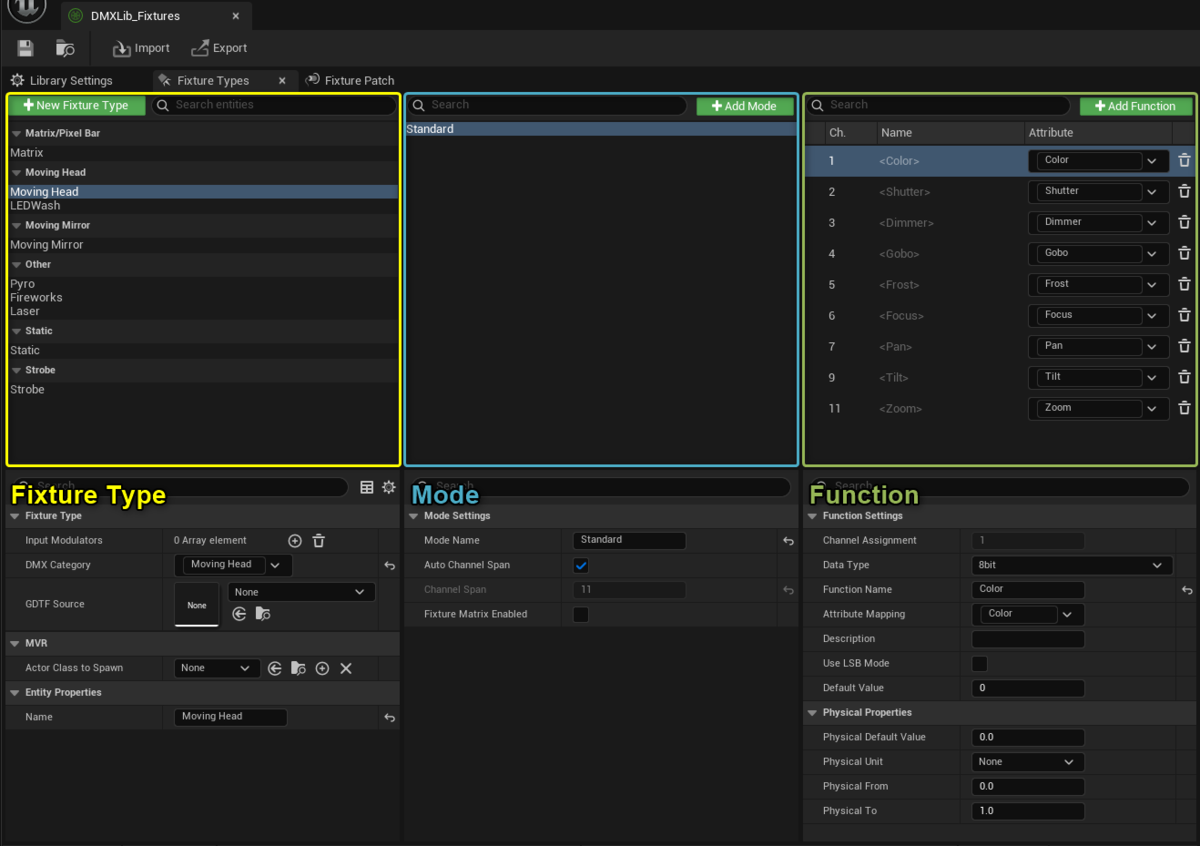The image size is (1200, 846).
Task: Delete the Focus function with trash icon
Action: click(x=1184, y=315)
